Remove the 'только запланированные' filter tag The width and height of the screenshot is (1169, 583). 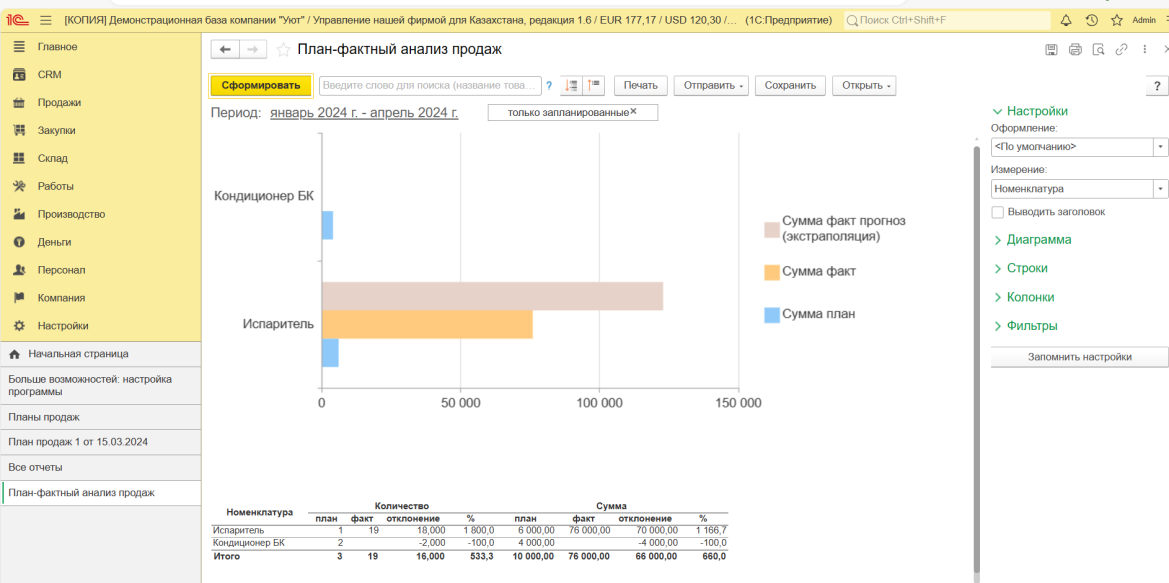coord(633,111)
